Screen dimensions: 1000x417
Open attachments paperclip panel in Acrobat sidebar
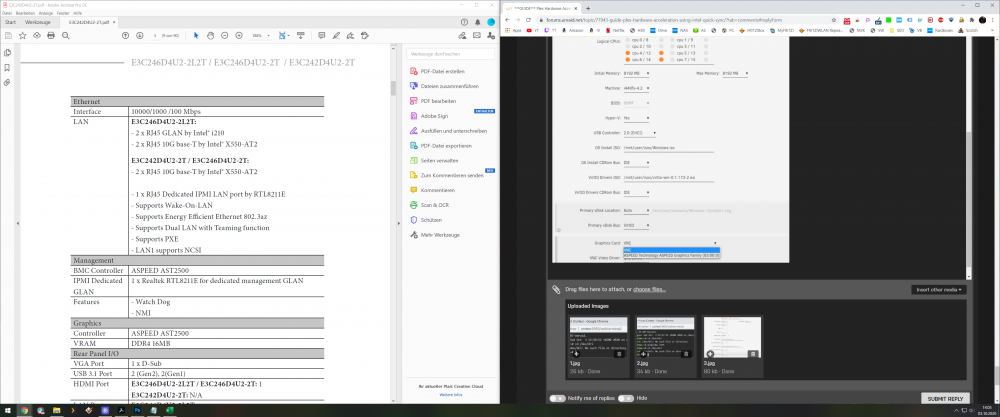pyautogui.click(x=8, y=82)
